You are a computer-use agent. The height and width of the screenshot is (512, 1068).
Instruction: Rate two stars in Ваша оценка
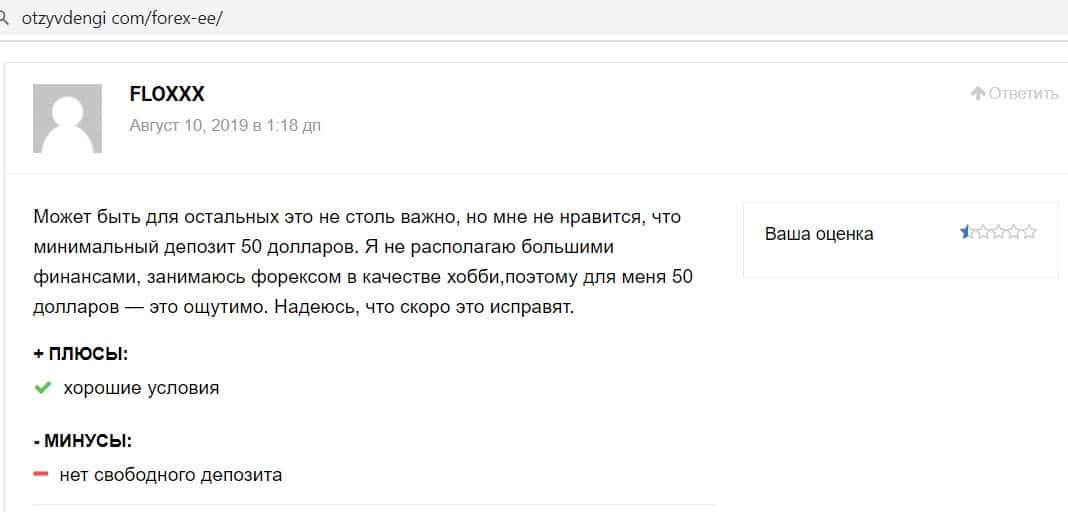982,233
